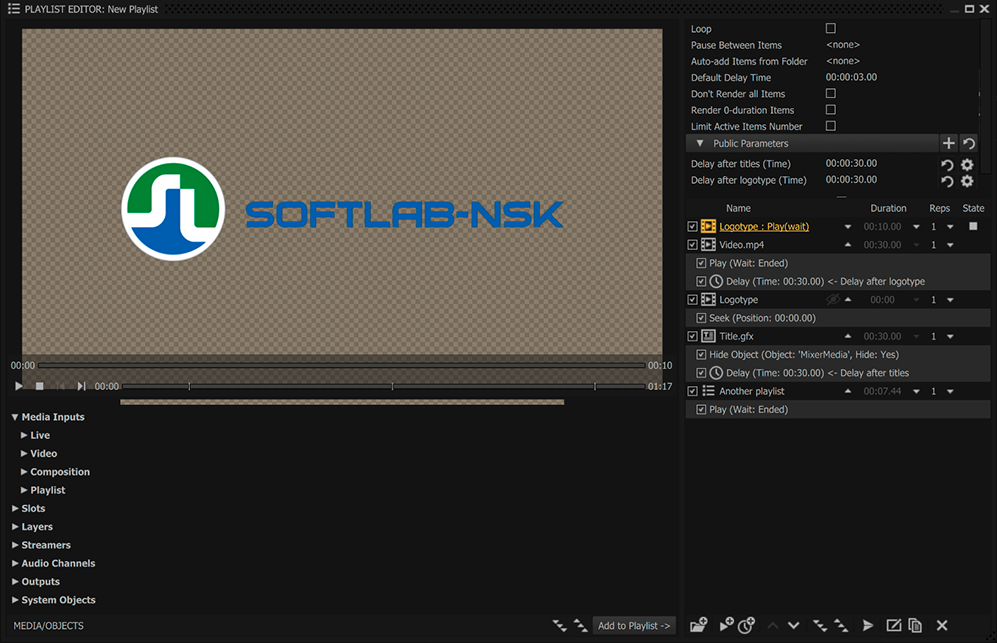Screen dimensions: 997x643
Task: Click the Logotype : Play(wait) orange film icon
Action: coord(708,226)
